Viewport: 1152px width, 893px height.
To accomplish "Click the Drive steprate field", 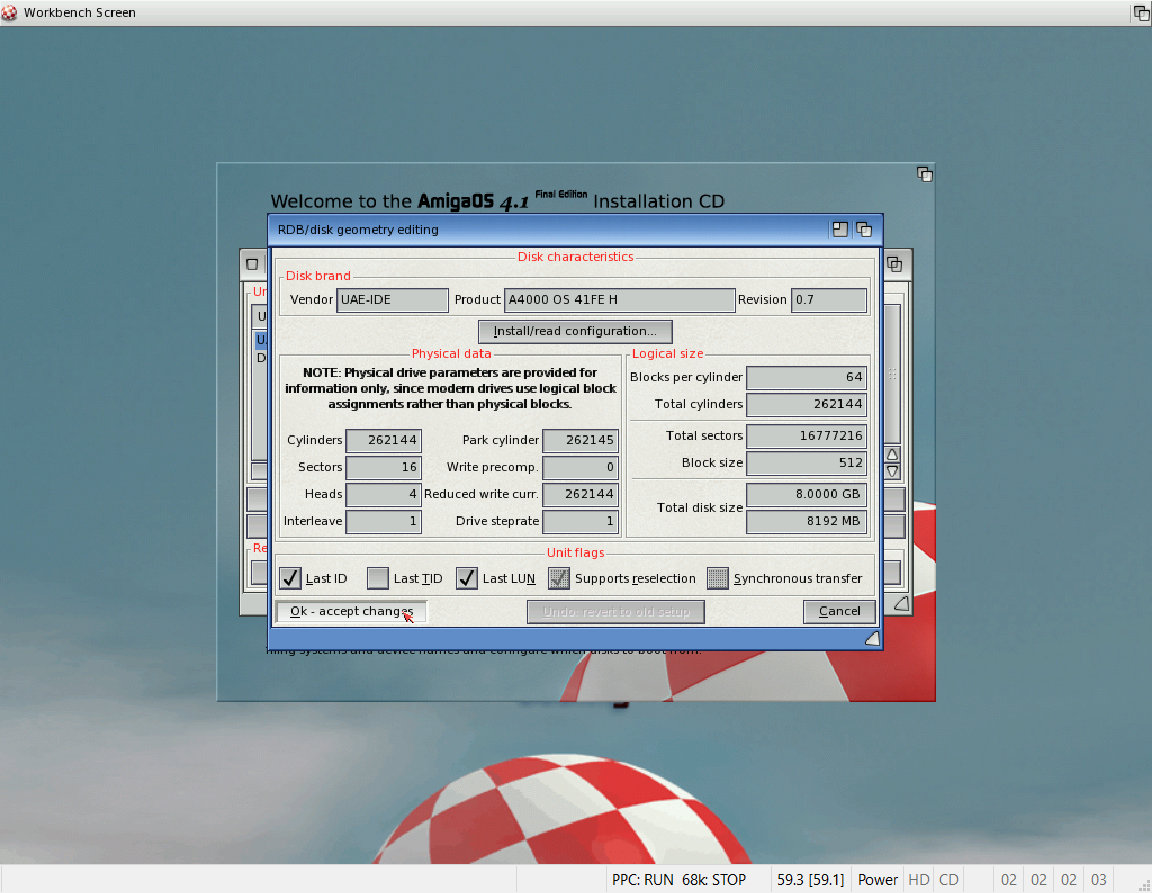I will pyautogui.click(x=580, y=521).
